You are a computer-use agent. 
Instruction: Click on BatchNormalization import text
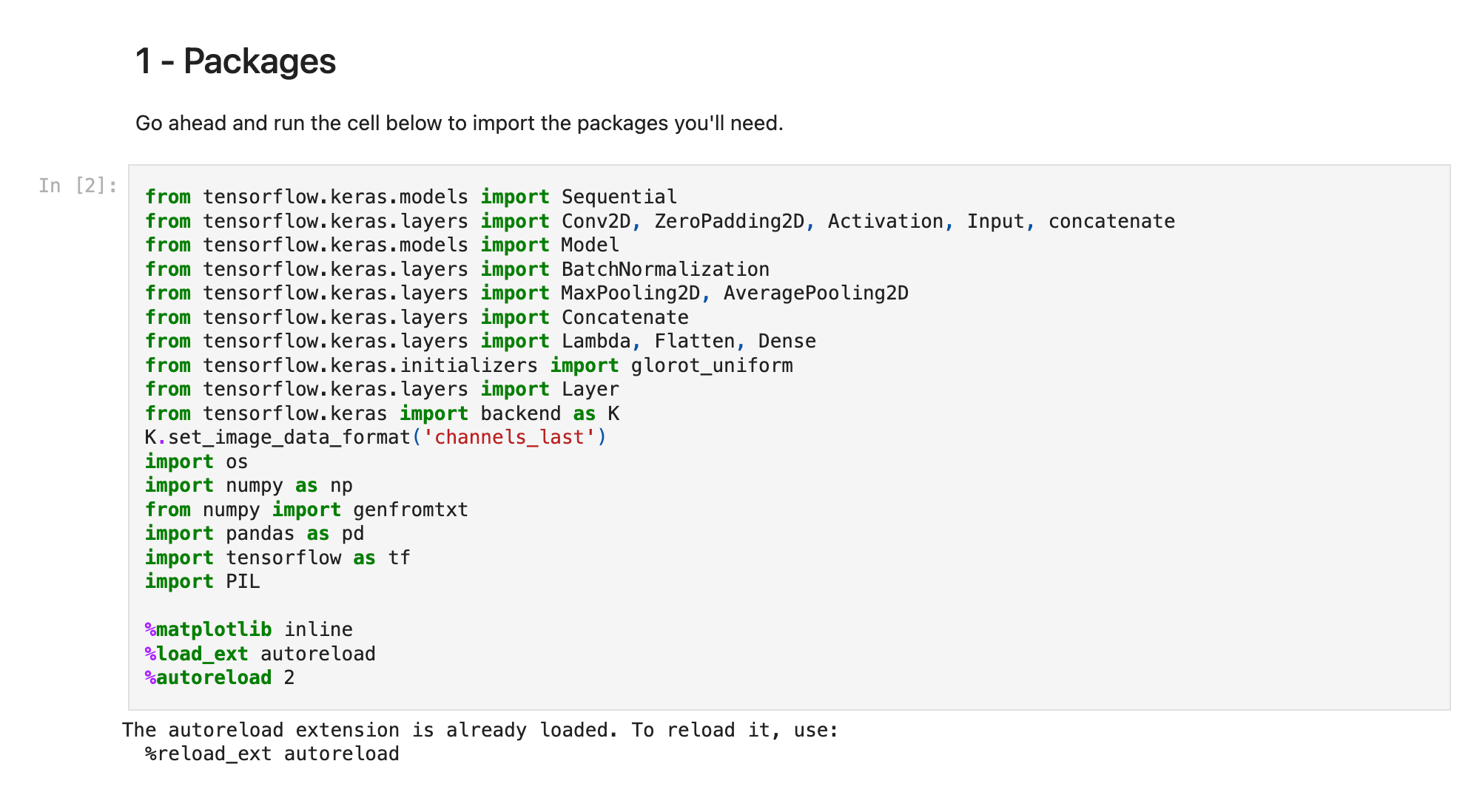665,269
